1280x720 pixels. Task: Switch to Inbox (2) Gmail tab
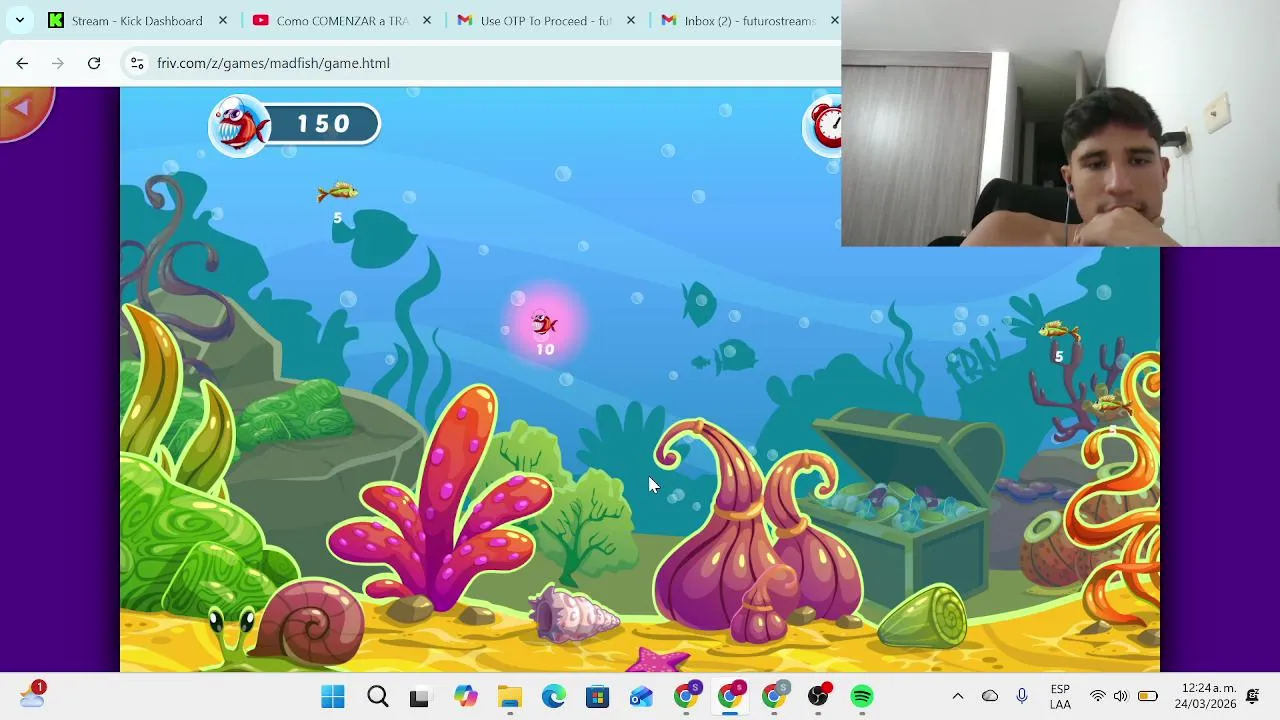click(x=749, y=20)
